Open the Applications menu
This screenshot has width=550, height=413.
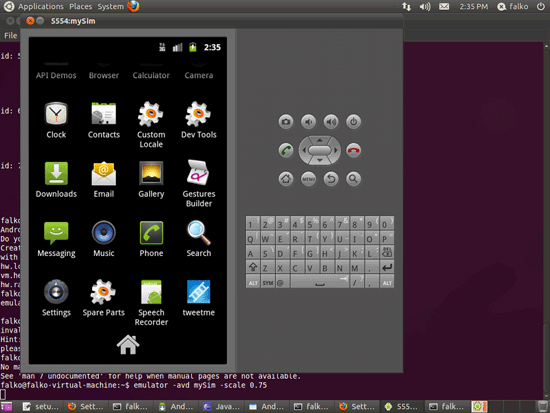(41, 6)
